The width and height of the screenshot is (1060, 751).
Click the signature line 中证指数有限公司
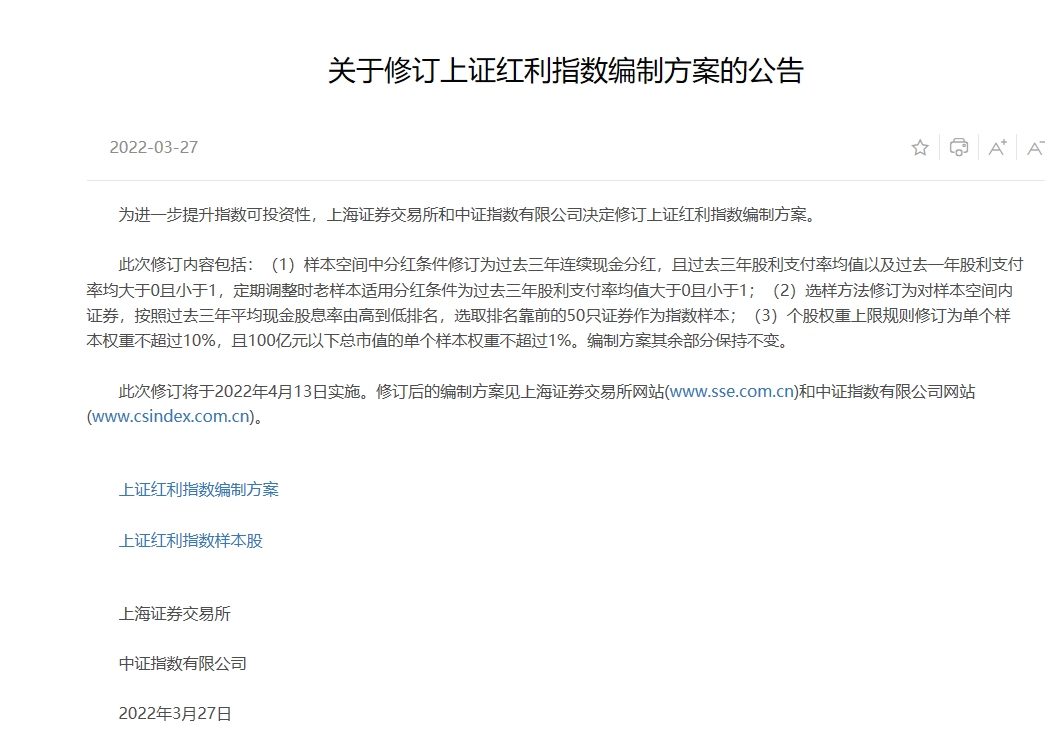[x=183, y=664]
